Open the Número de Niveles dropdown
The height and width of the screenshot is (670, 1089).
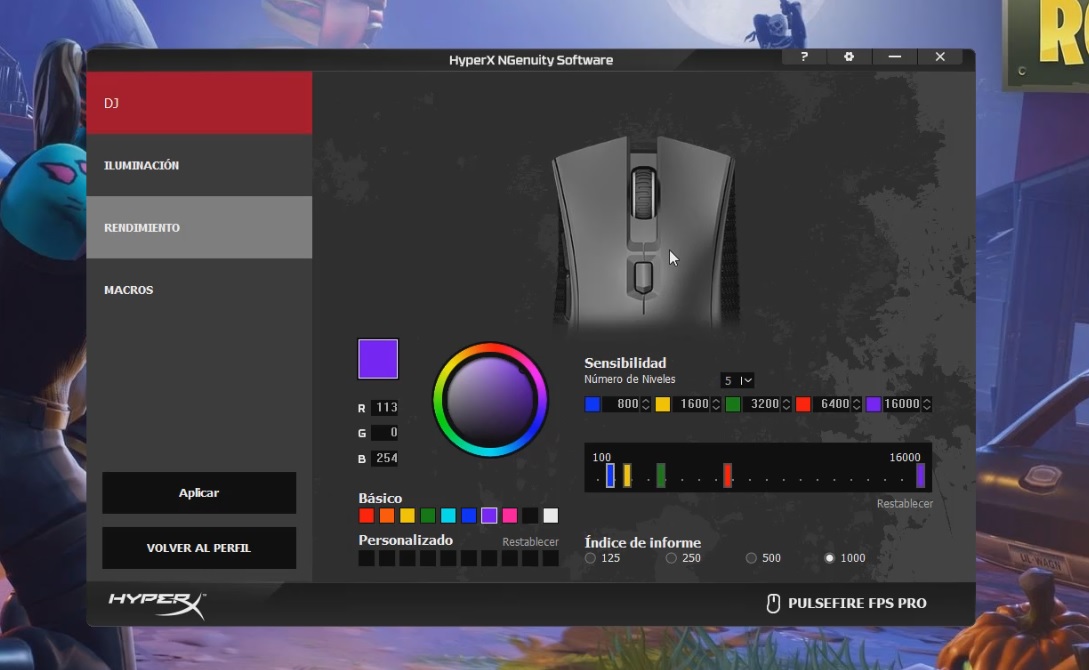(x=738, y=380)
